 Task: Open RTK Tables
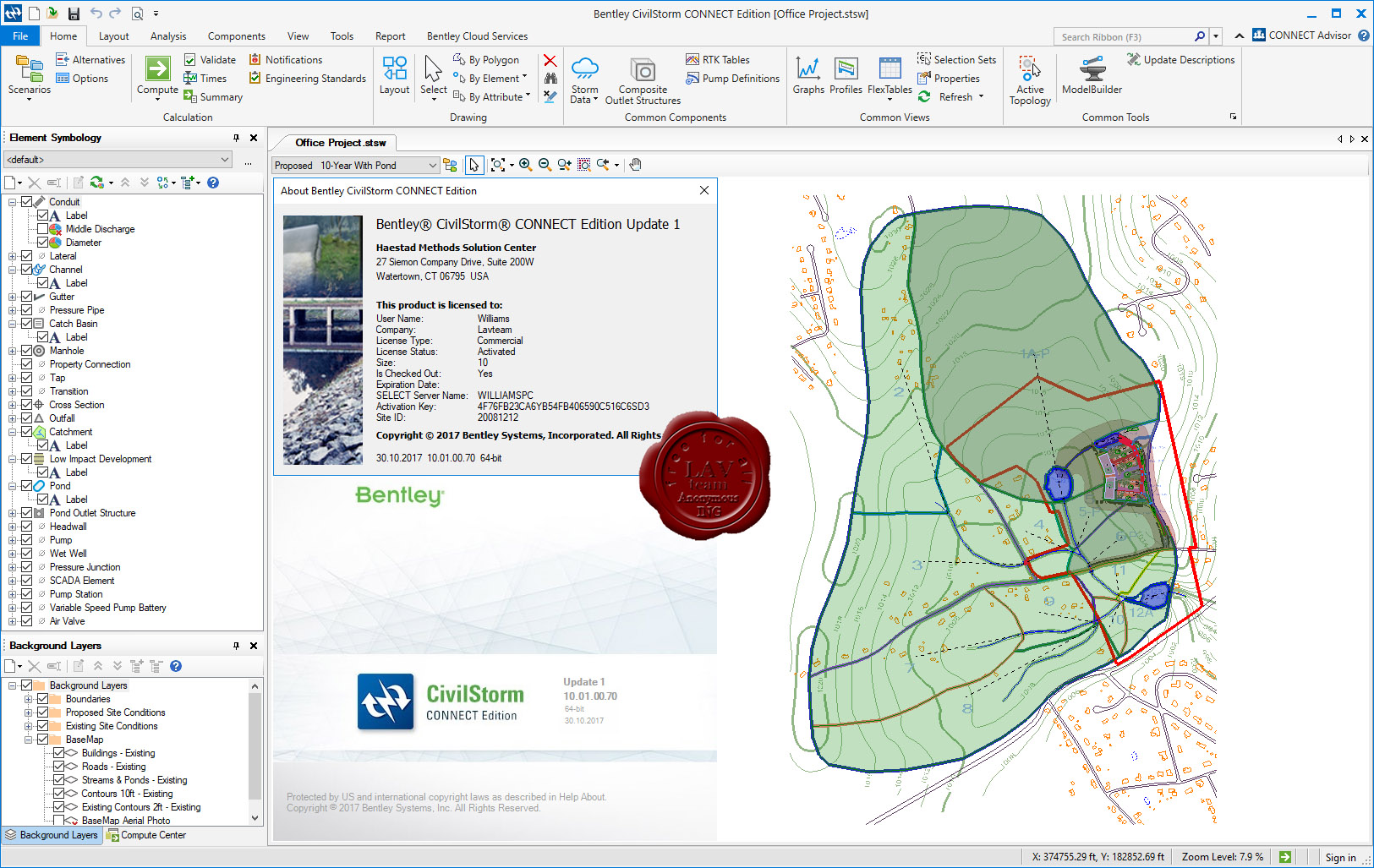pyautogui.click(x=717, y=60)
